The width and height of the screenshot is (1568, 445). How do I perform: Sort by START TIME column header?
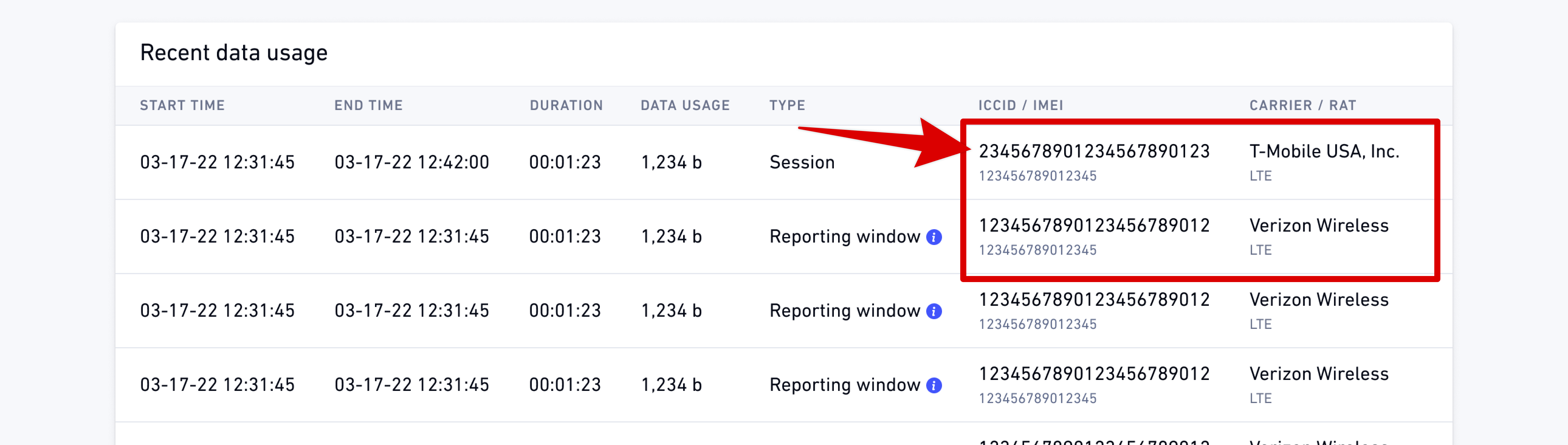(182, 105)
